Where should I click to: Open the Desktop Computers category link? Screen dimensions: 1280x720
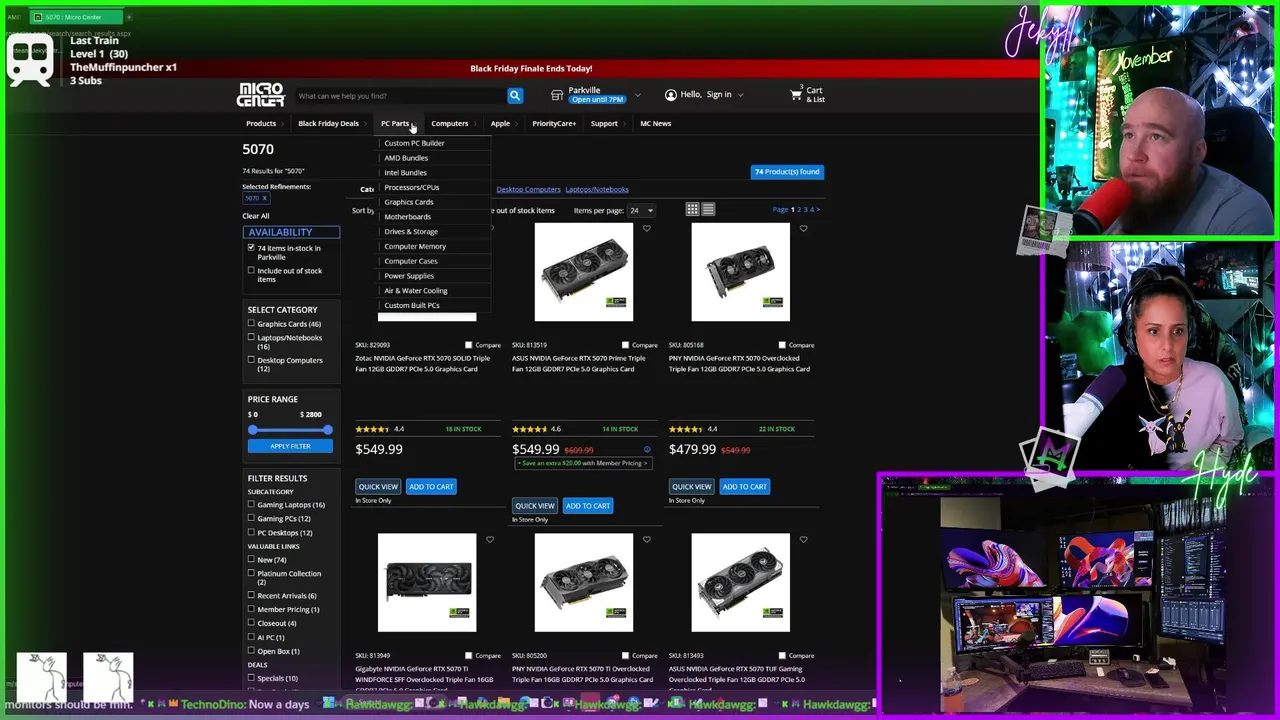point(528,189)
